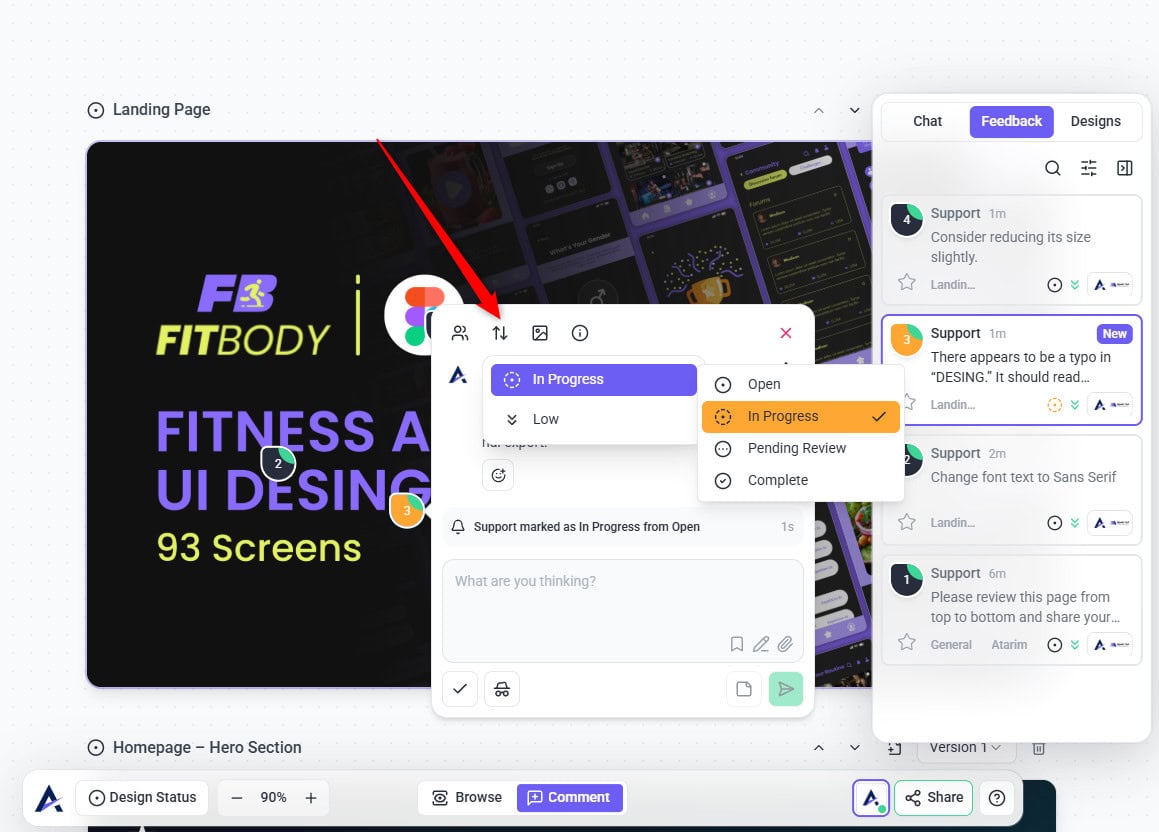Image resolution: width=1159 pixels, height=832 pixels.
Task: Click the Share button
Action: (x=933, y=798)
